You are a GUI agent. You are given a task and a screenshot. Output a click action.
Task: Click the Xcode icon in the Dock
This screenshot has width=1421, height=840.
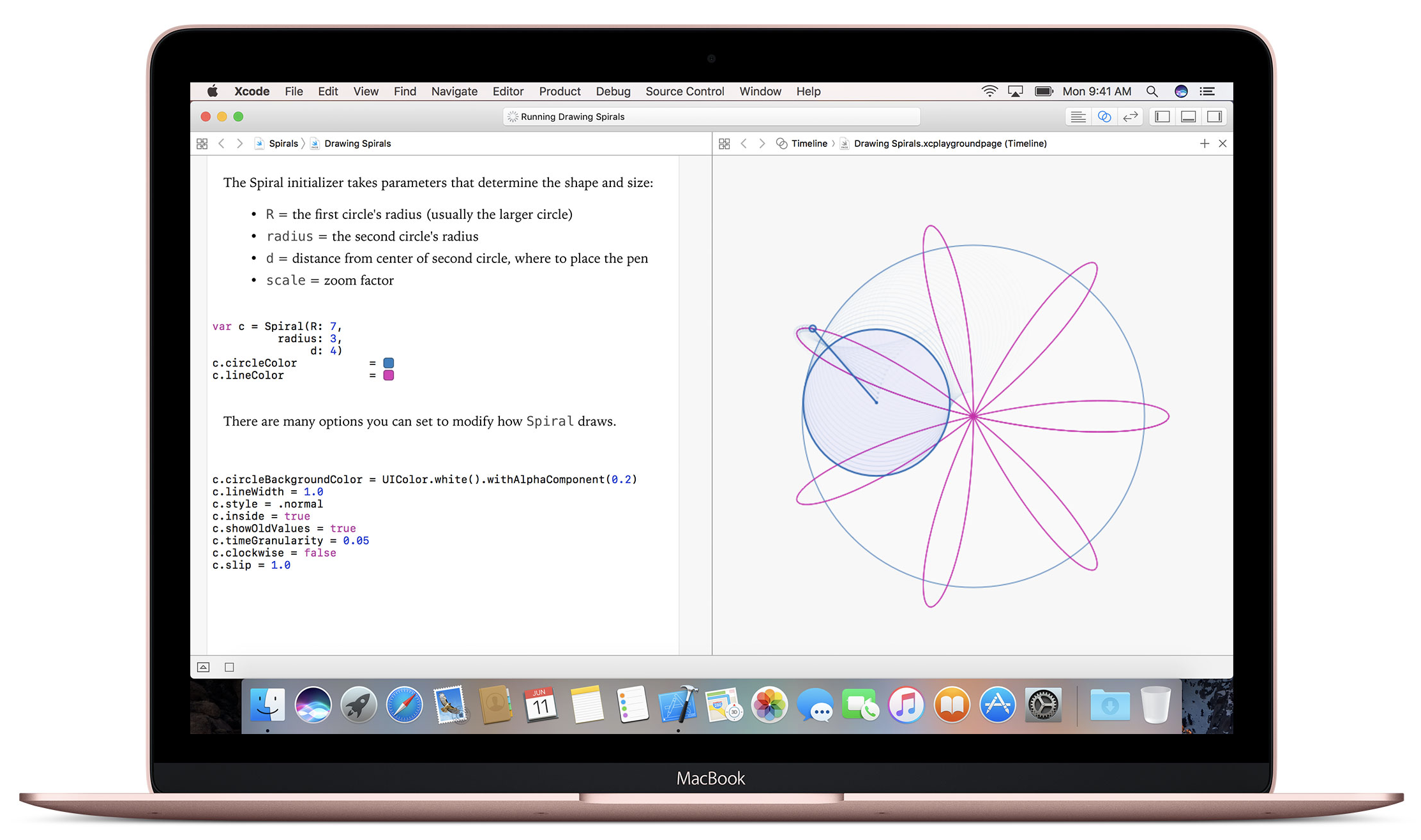pyautogui.click(x=678, y=705)
